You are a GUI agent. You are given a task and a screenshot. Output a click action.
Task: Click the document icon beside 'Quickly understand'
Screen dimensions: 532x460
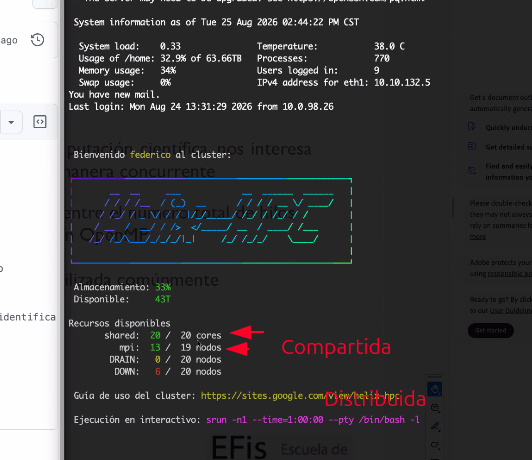(472, 127)
